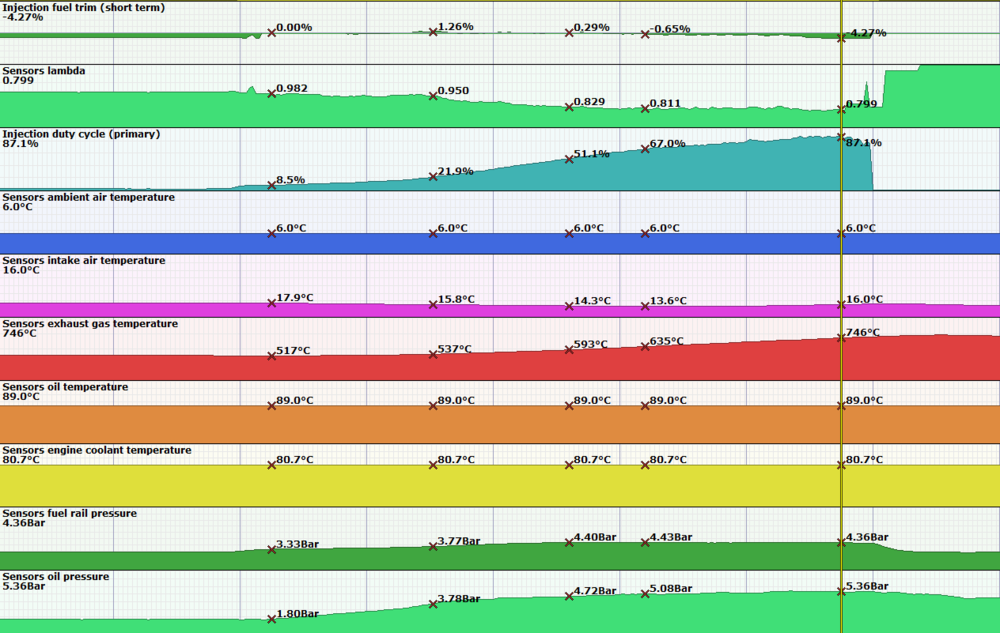Screen dimensions: 1000x633
Task: Click the 0.799 readout under the Sensors lambda title
Action: tap(18, 80)
